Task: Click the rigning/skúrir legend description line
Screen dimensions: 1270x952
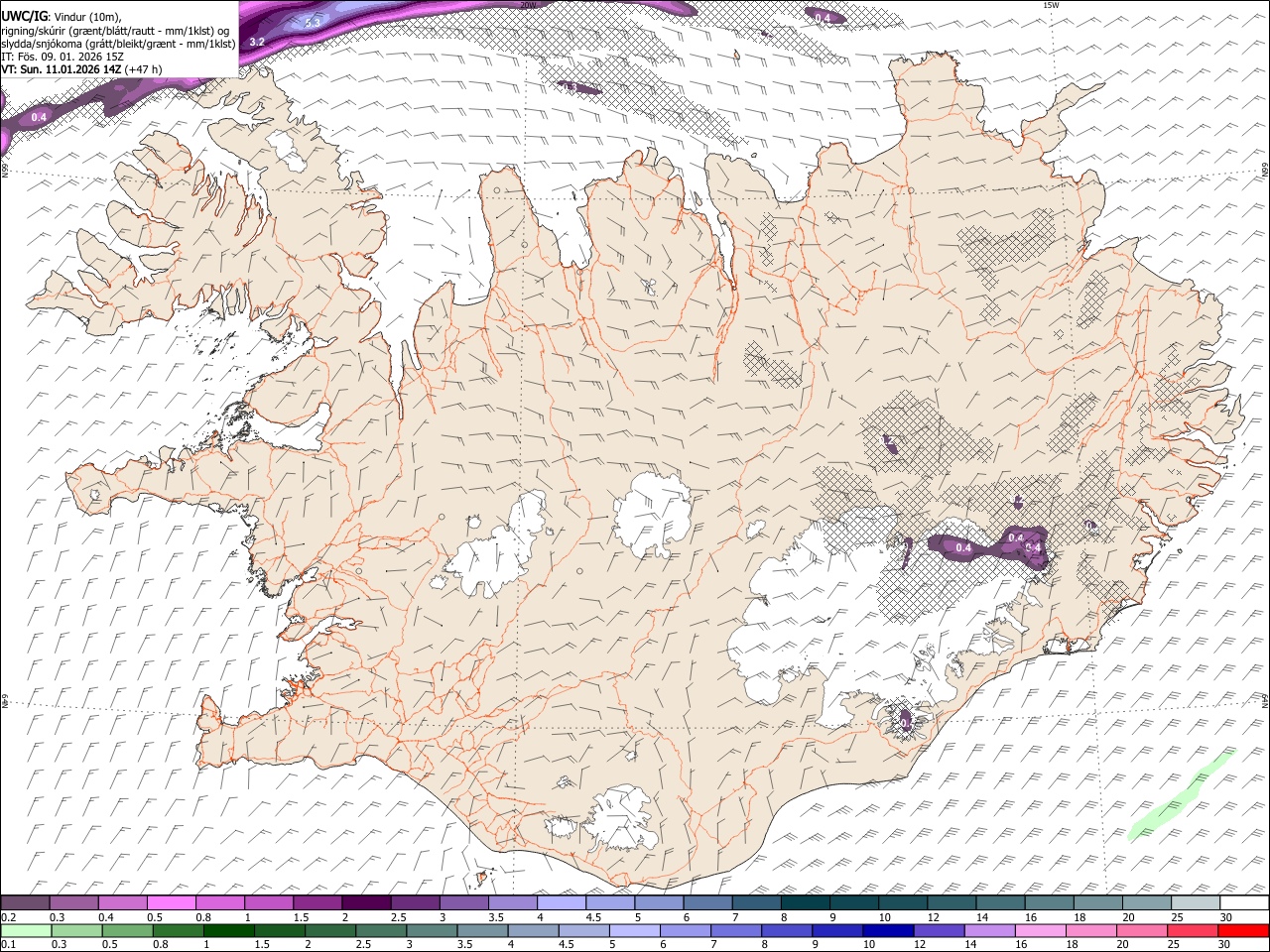Action: point(114,30)
